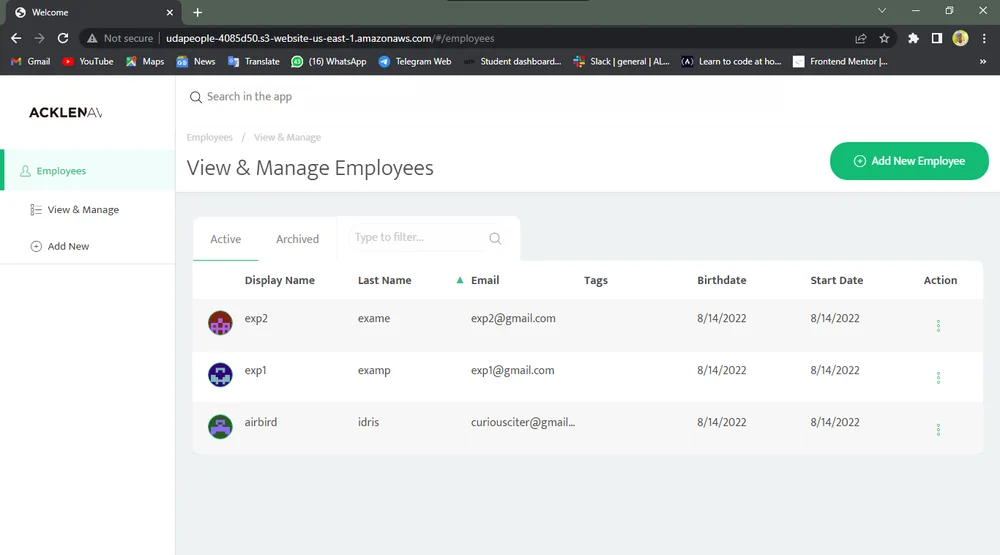The height and width of the screenshot is (555, 1000).
Task: Sort by Display Name column
Action: coord(279,280)
